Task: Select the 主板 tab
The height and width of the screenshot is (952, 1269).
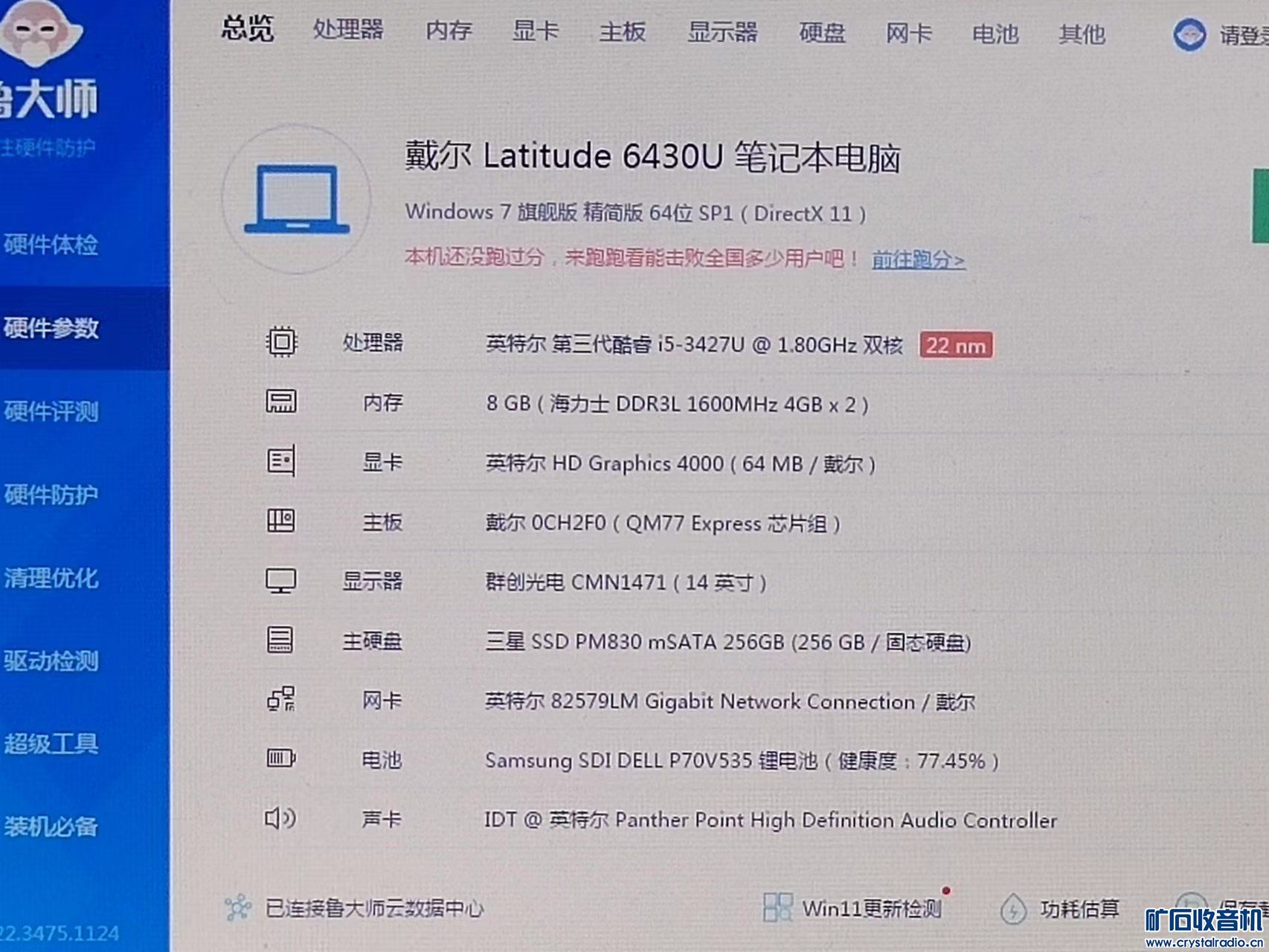Action: coord(623,32)
